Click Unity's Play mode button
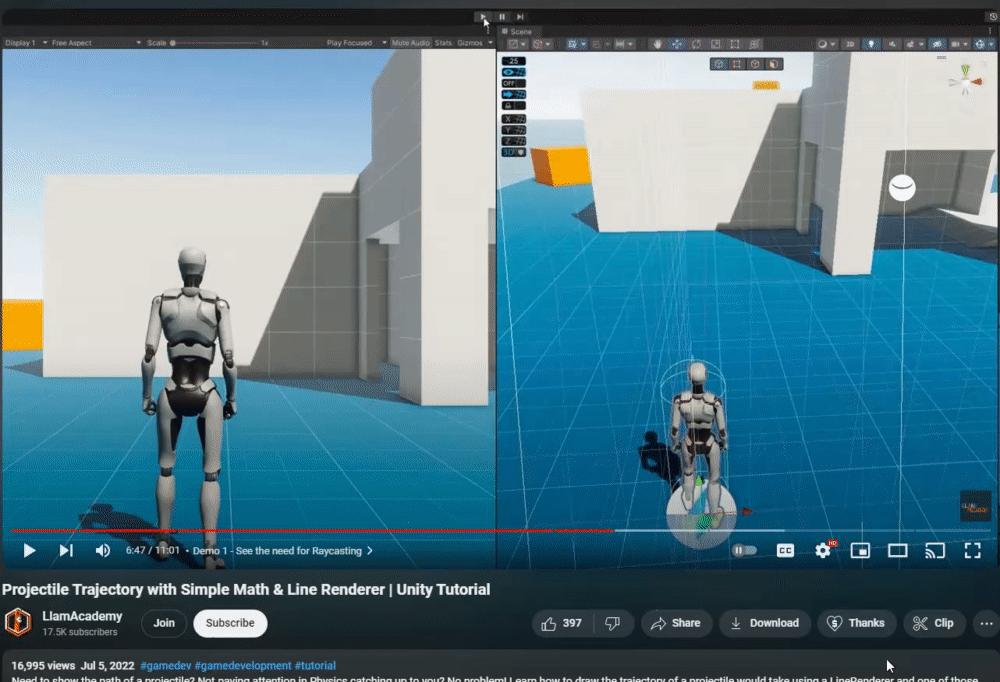Screen dimensions: 1000x682 [x=483, y=17]
